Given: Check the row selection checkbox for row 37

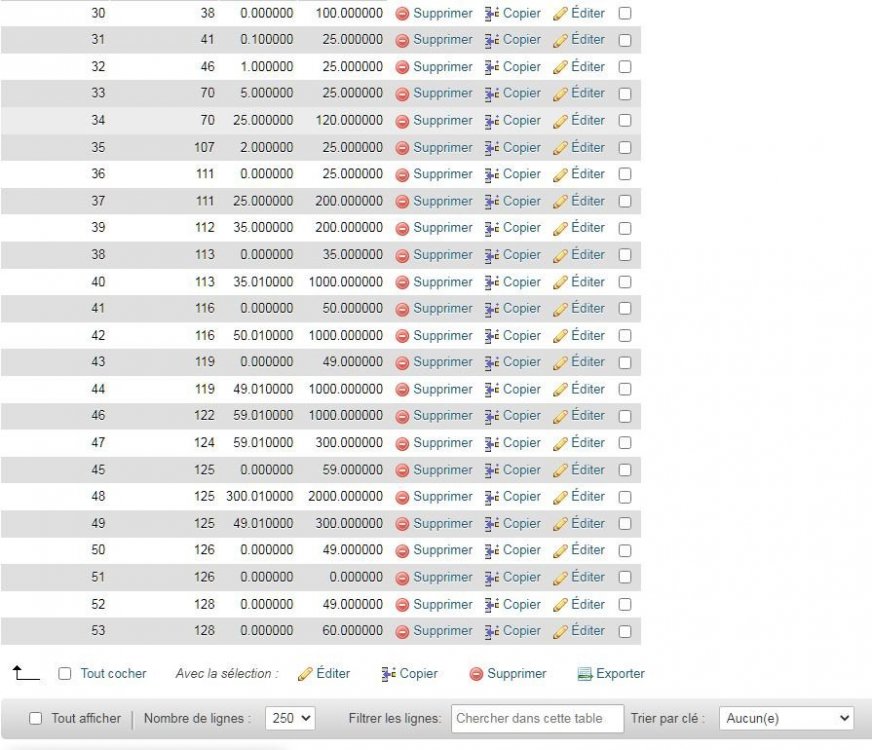Looking at the screenshot, I should 625,201.
